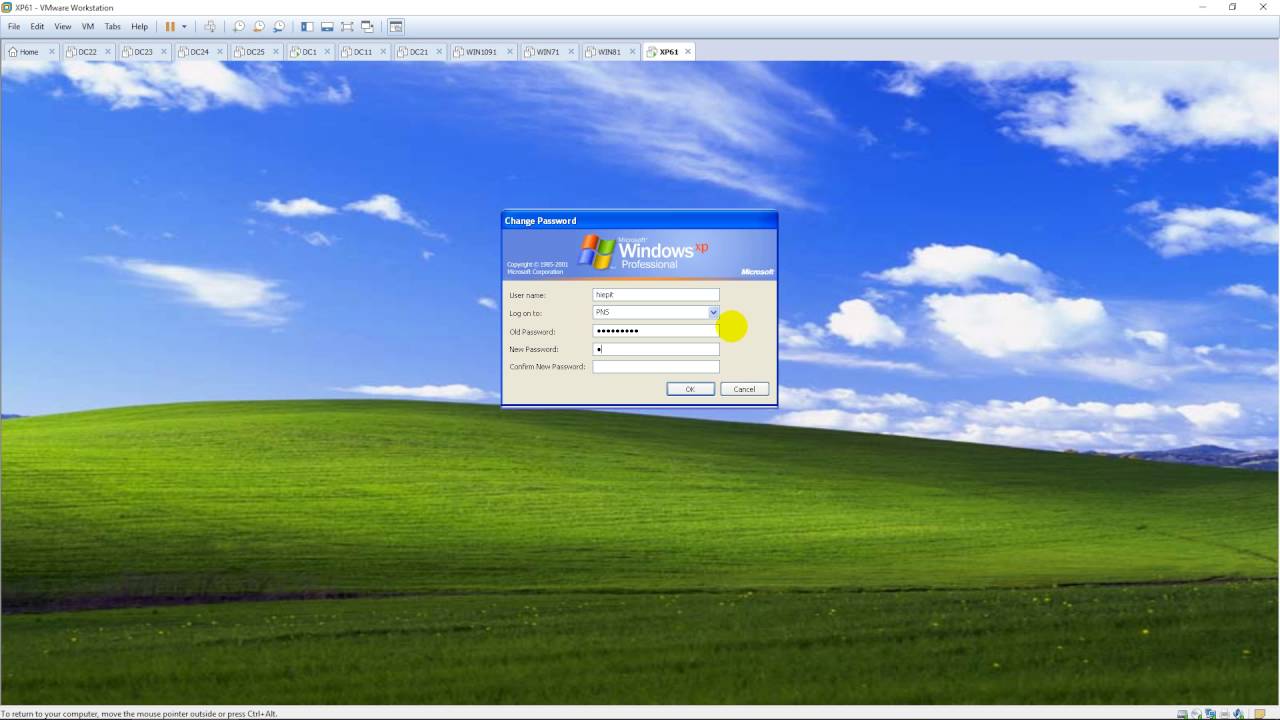Viewport: 1280px width, 720px height.
Task: Close the DC21 tab
Action: pyautogui.click(x=439, y=52)
